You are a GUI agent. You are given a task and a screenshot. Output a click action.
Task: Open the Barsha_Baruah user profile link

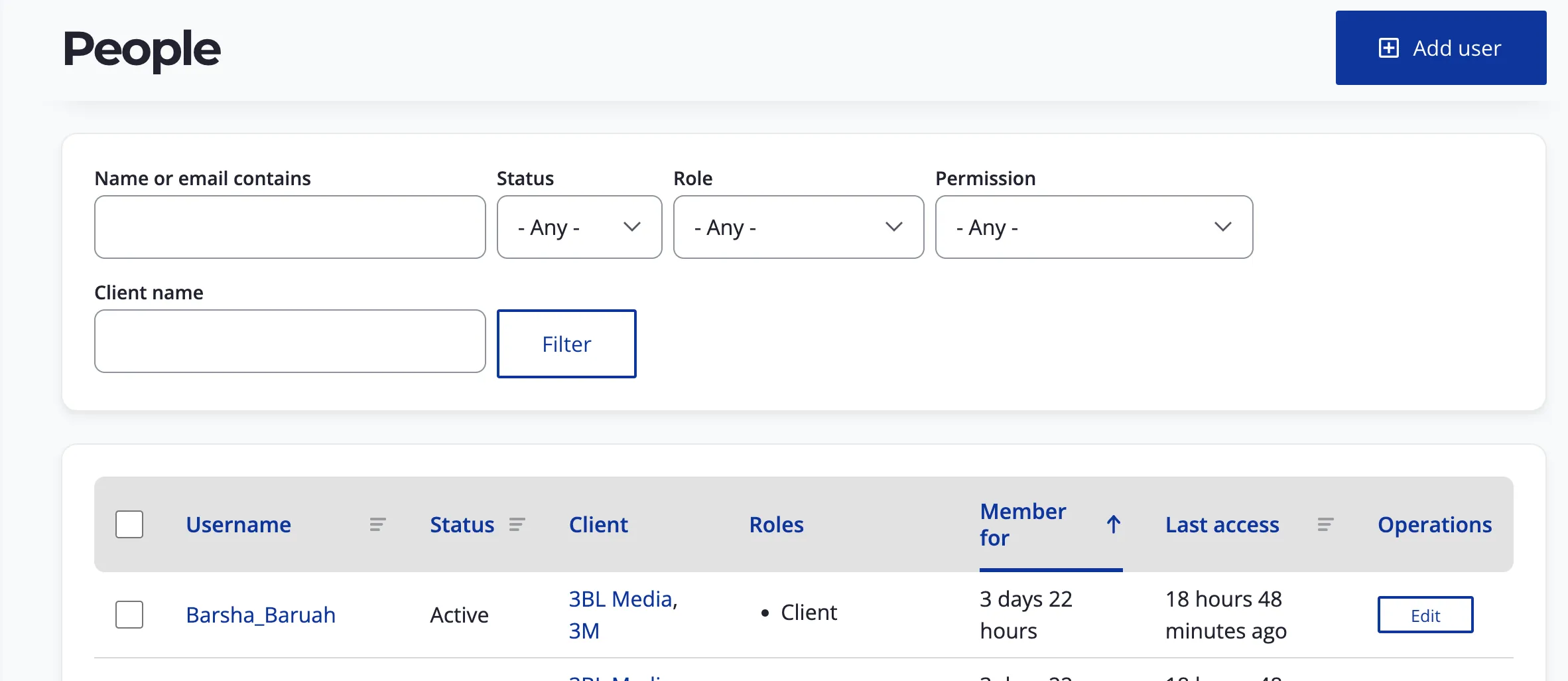[261, 615]
